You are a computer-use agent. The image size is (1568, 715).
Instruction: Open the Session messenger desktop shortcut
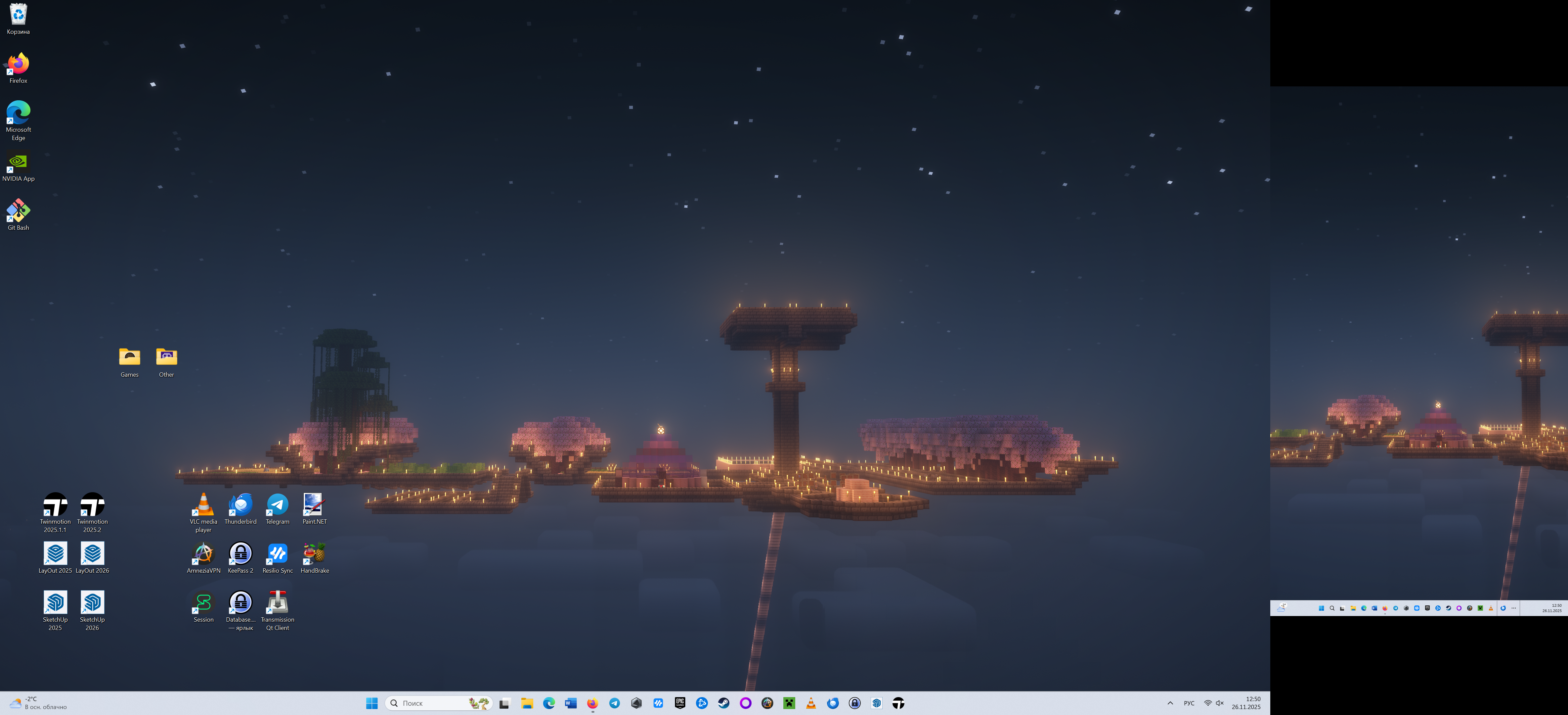203,603
